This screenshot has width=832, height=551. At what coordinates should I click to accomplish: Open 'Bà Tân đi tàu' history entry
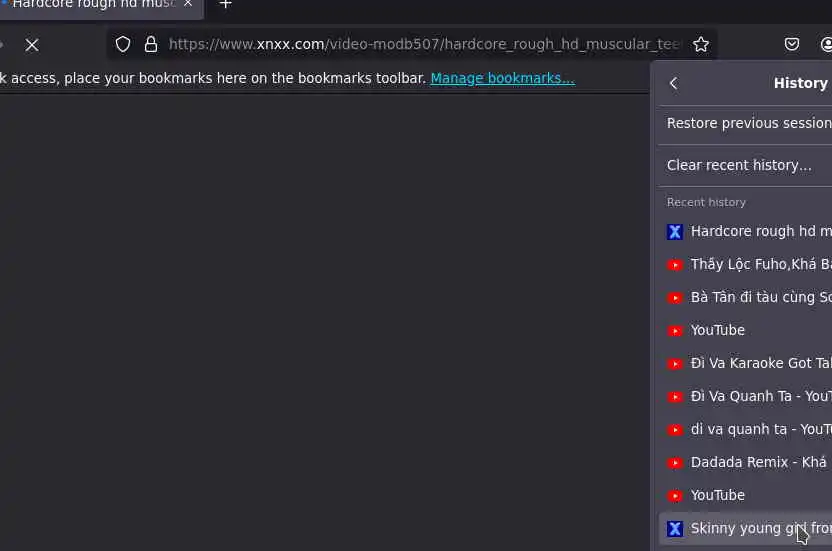click(745, 297)
